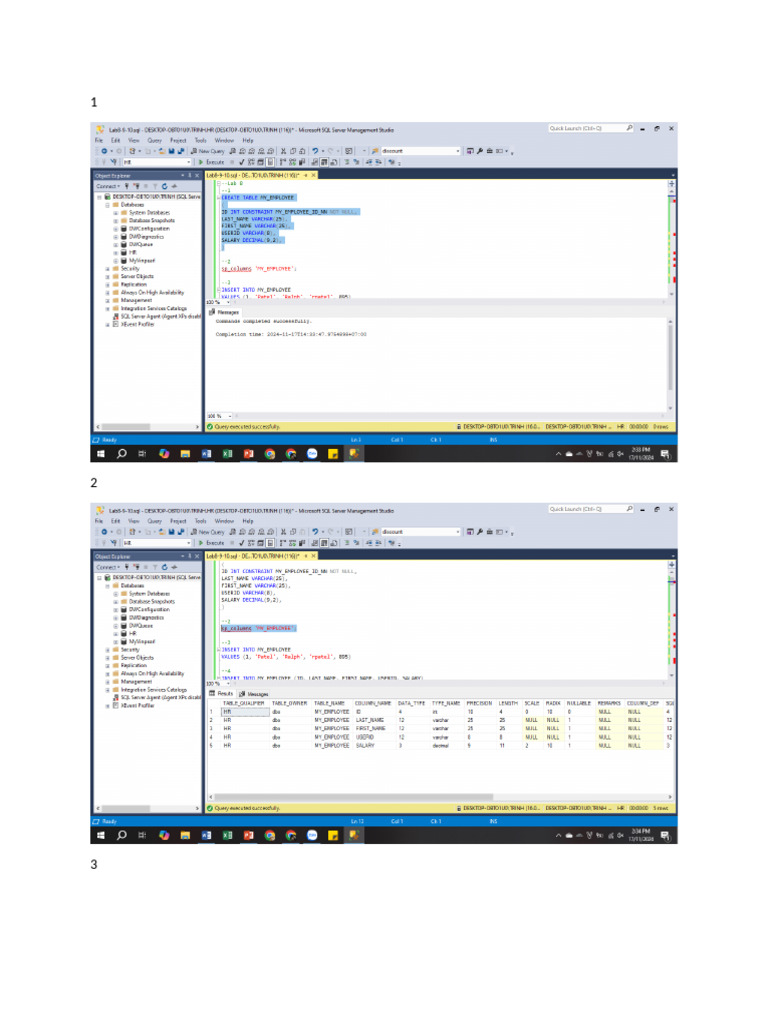The width and height of the screenshot is (768, 1024).
Task: Open Chrome from screenshot 2 taskbar
Action: [270, 835]
